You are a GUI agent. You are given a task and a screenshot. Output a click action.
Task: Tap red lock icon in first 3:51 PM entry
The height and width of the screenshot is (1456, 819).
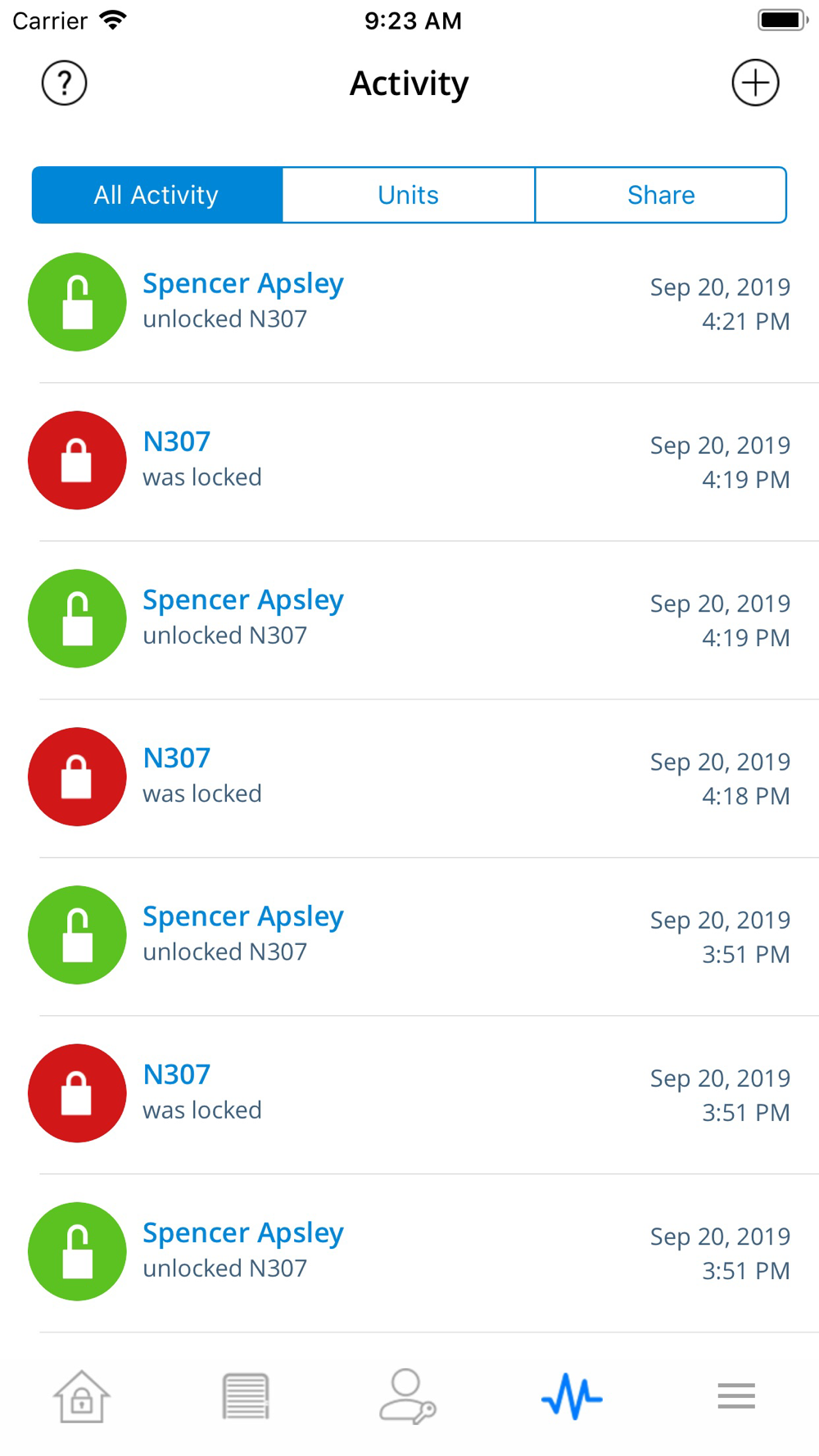click(77, 1093)
